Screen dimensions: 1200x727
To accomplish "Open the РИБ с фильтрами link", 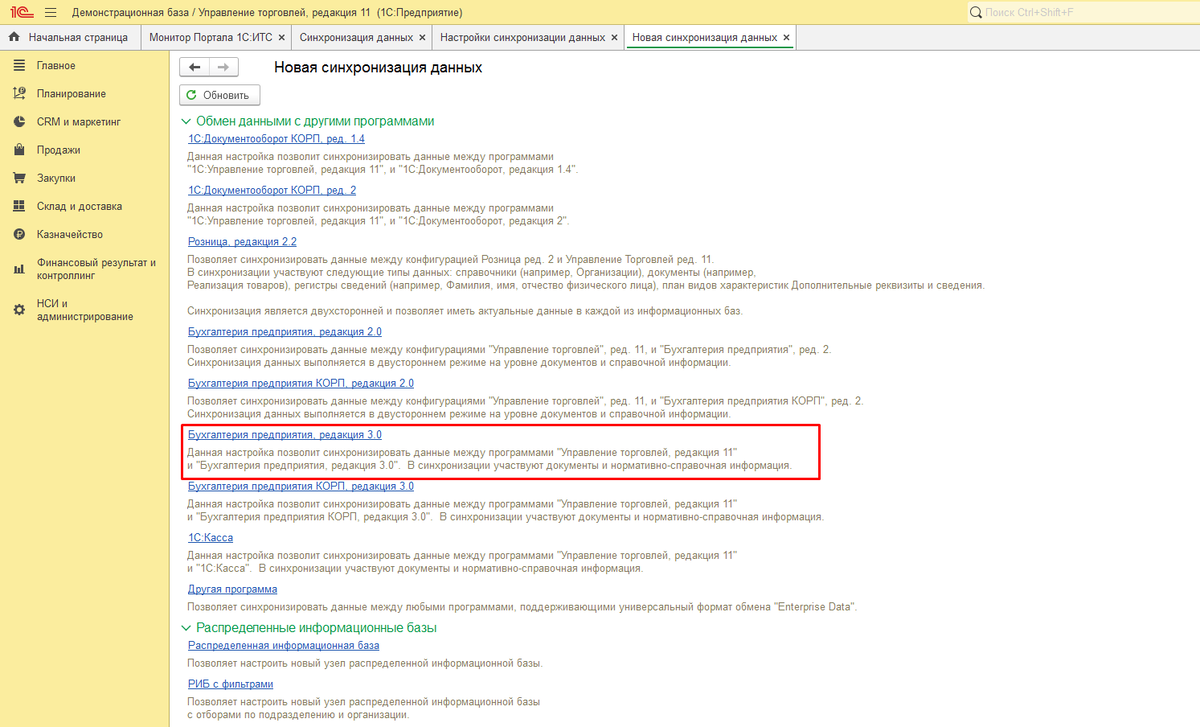I will [230, 684].
